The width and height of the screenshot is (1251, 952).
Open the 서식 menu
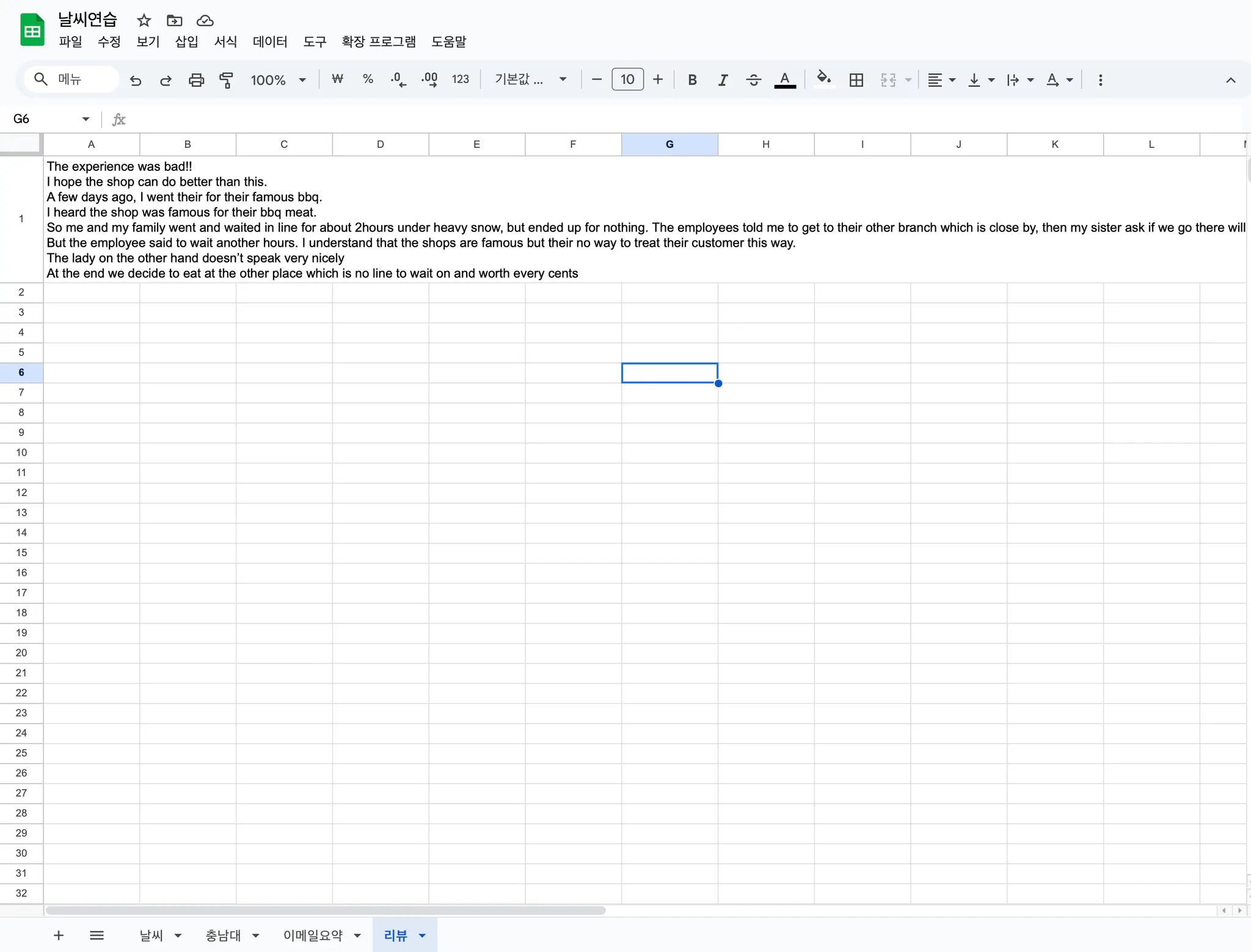click(x=225, y=42)
